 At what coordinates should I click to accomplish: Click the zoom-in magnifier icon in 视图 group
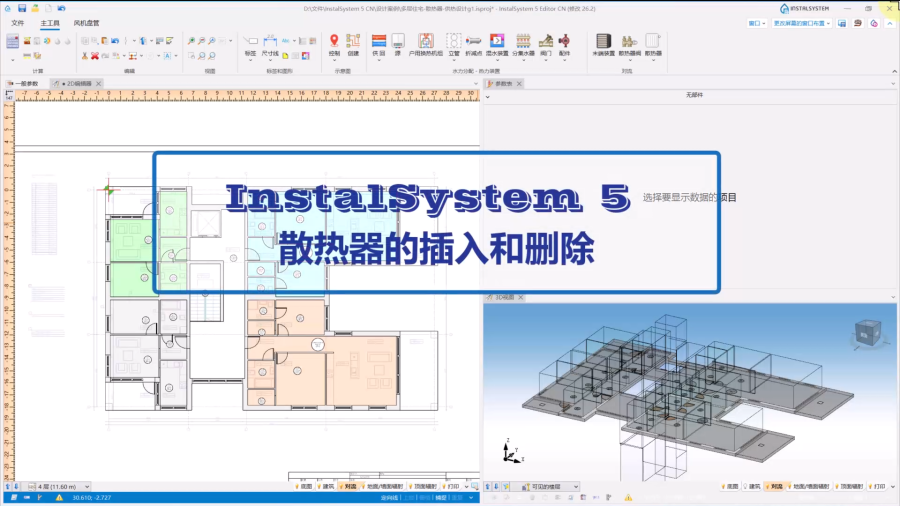pos(191,41)
